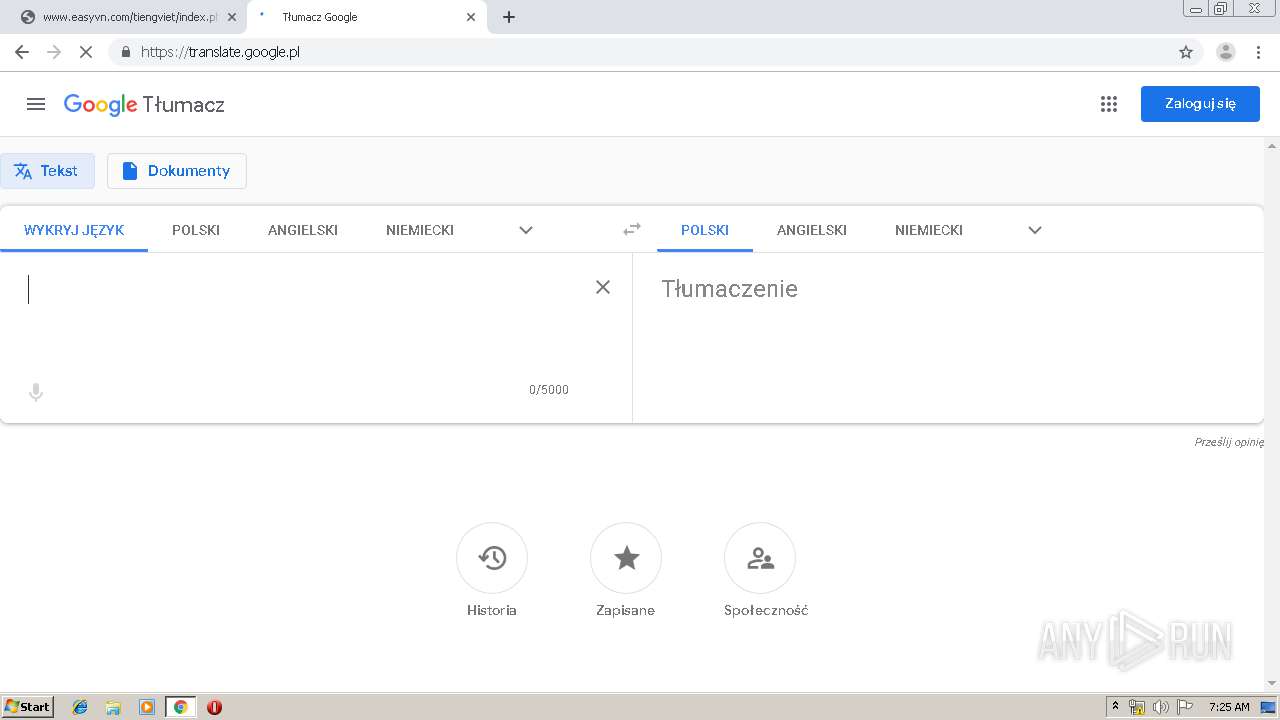The height and width of the screenshot is (720, 1280).
Task: Click the Tłumaczenie output area
Action: click(948, 337)
